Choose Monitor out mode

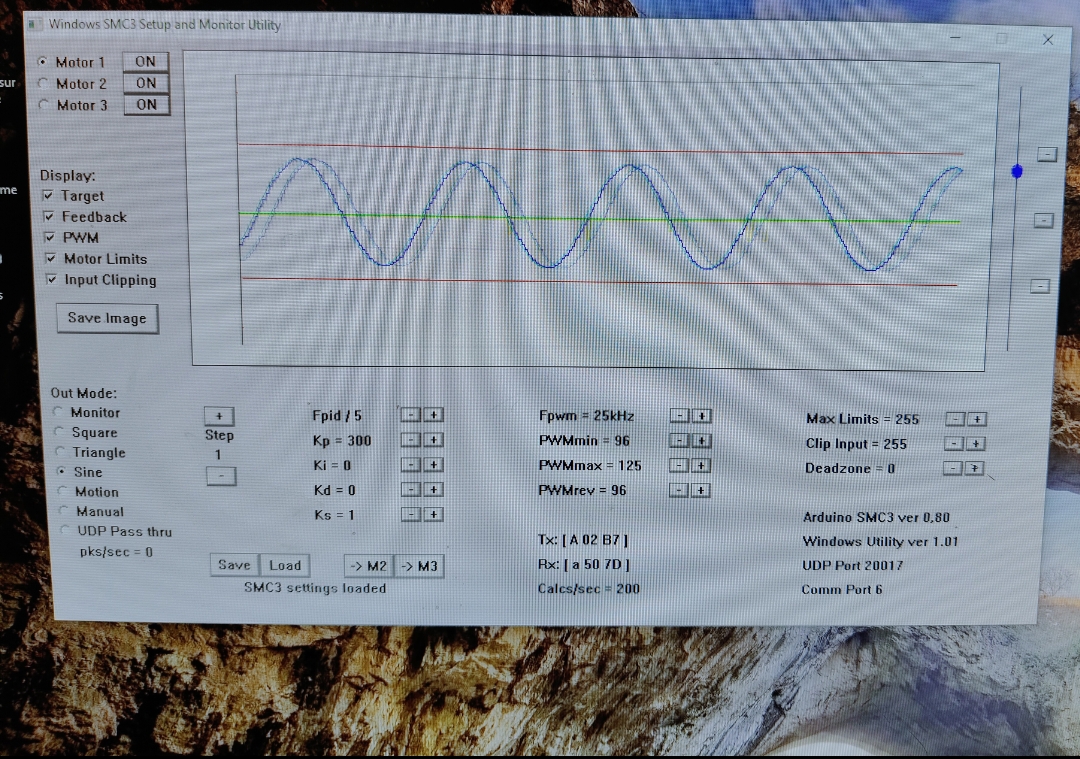click(58, 412)
